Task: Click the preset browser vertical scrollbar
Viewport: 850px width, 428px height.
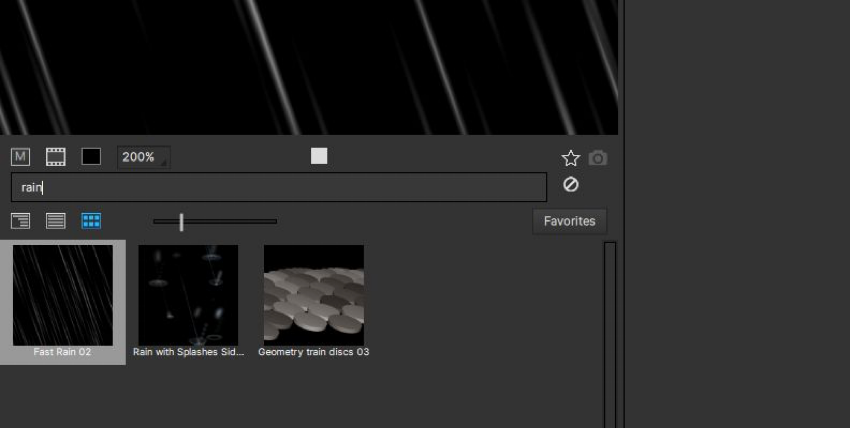Action: click(610, 335)
